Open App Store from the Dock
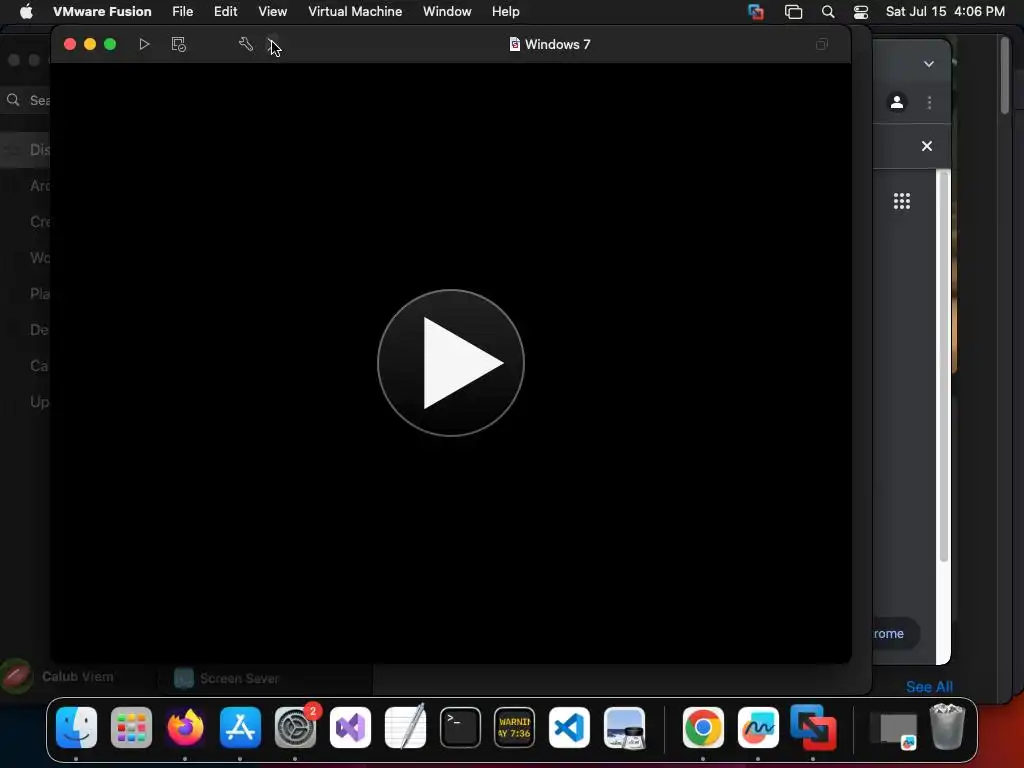Screen dimensions: 1024x768 (x=240, y=728)
